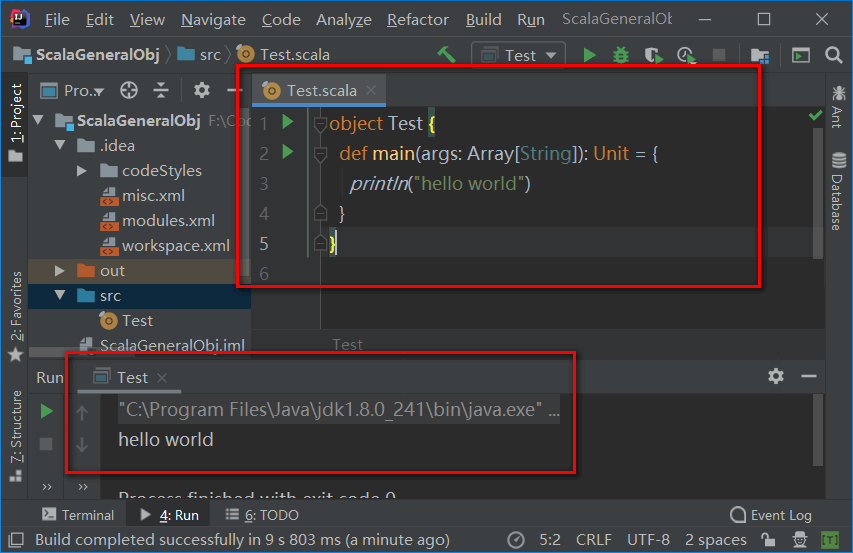Image resolution: width=853 pixels, height=553 pixels.
Task: Collapse the .idea folder
Action: [x=60, y=145]
